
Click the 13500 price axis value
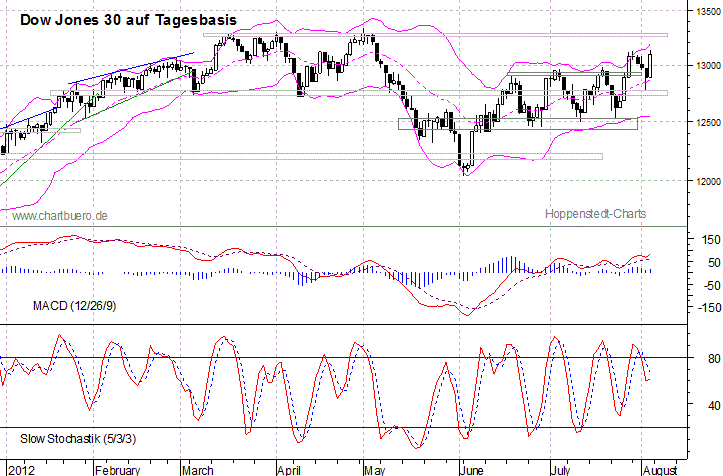(708, 11)
